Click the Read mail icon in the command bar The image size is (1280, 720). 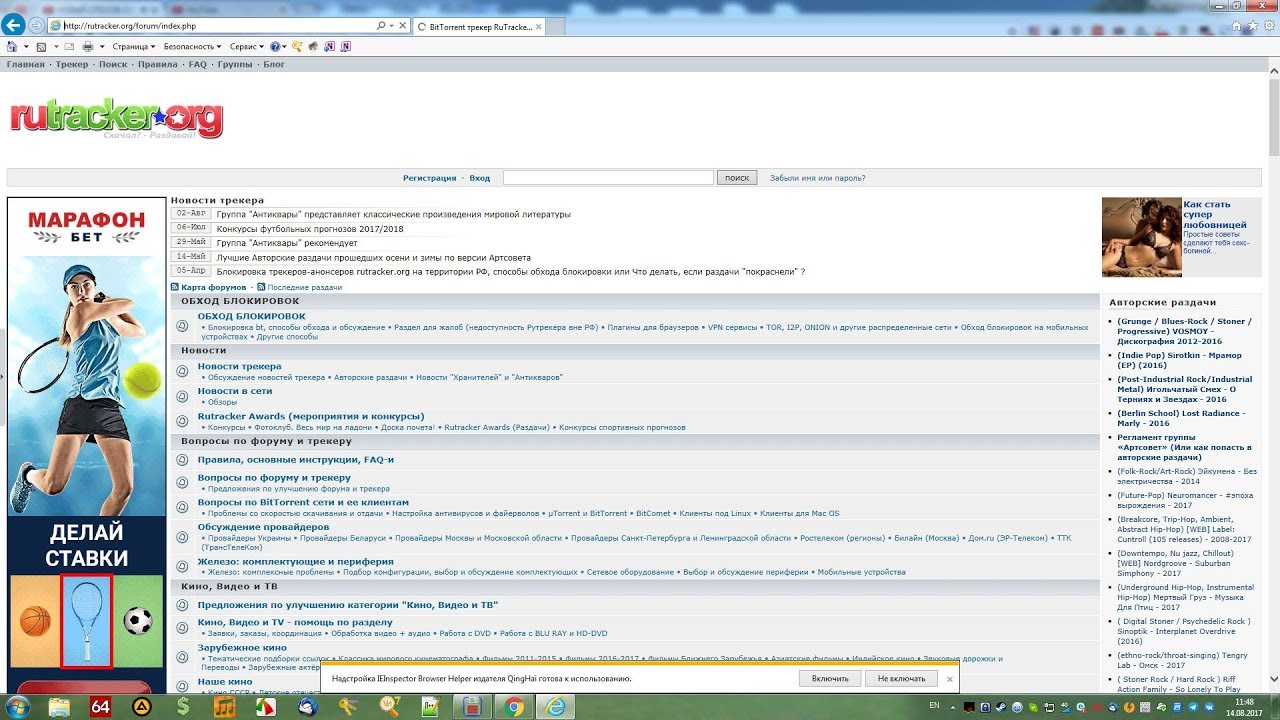point(68,46)
